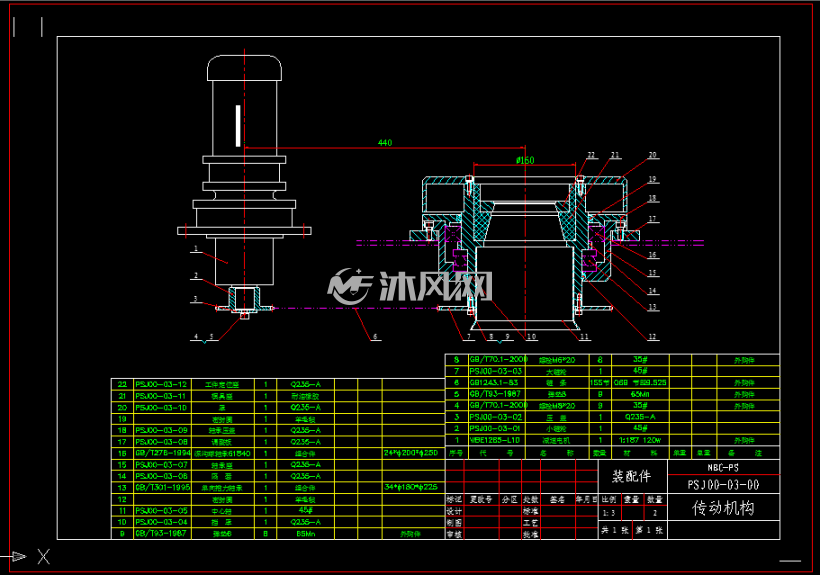820x575 pixels.
Task: Select balloon number 10 under the section view
Action: point(532,337)
